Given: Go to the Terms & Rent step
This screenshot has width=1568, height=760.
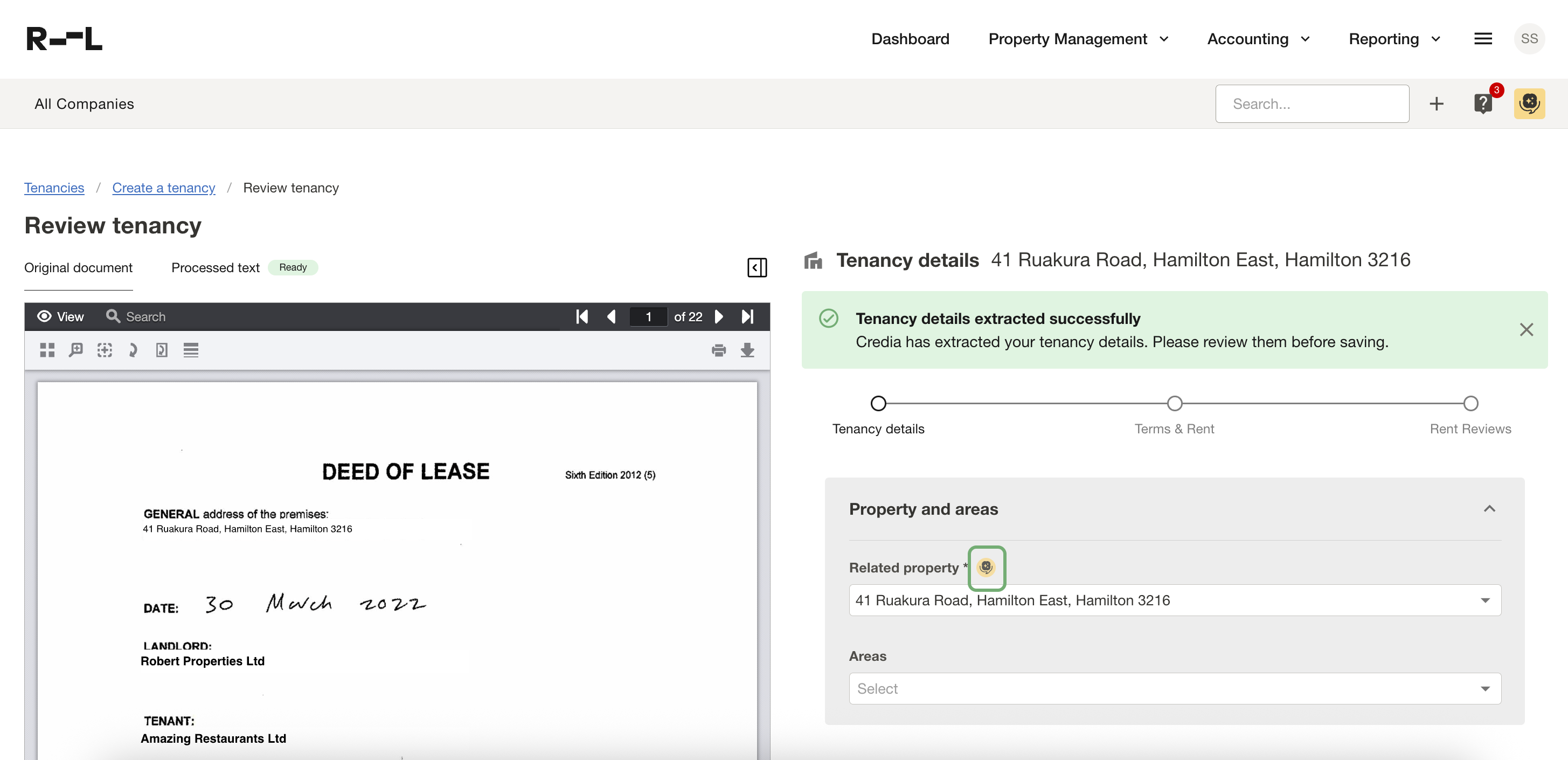Looking at the screenshot, I should coord(1174,404).
